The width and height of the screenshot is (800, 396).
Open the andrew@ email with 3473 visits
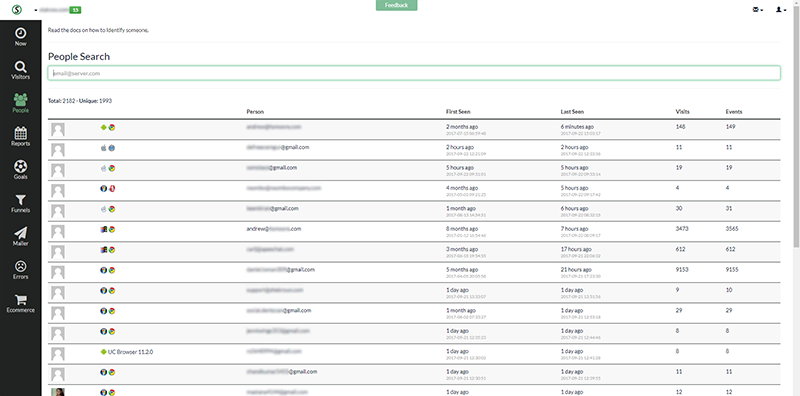274,229
